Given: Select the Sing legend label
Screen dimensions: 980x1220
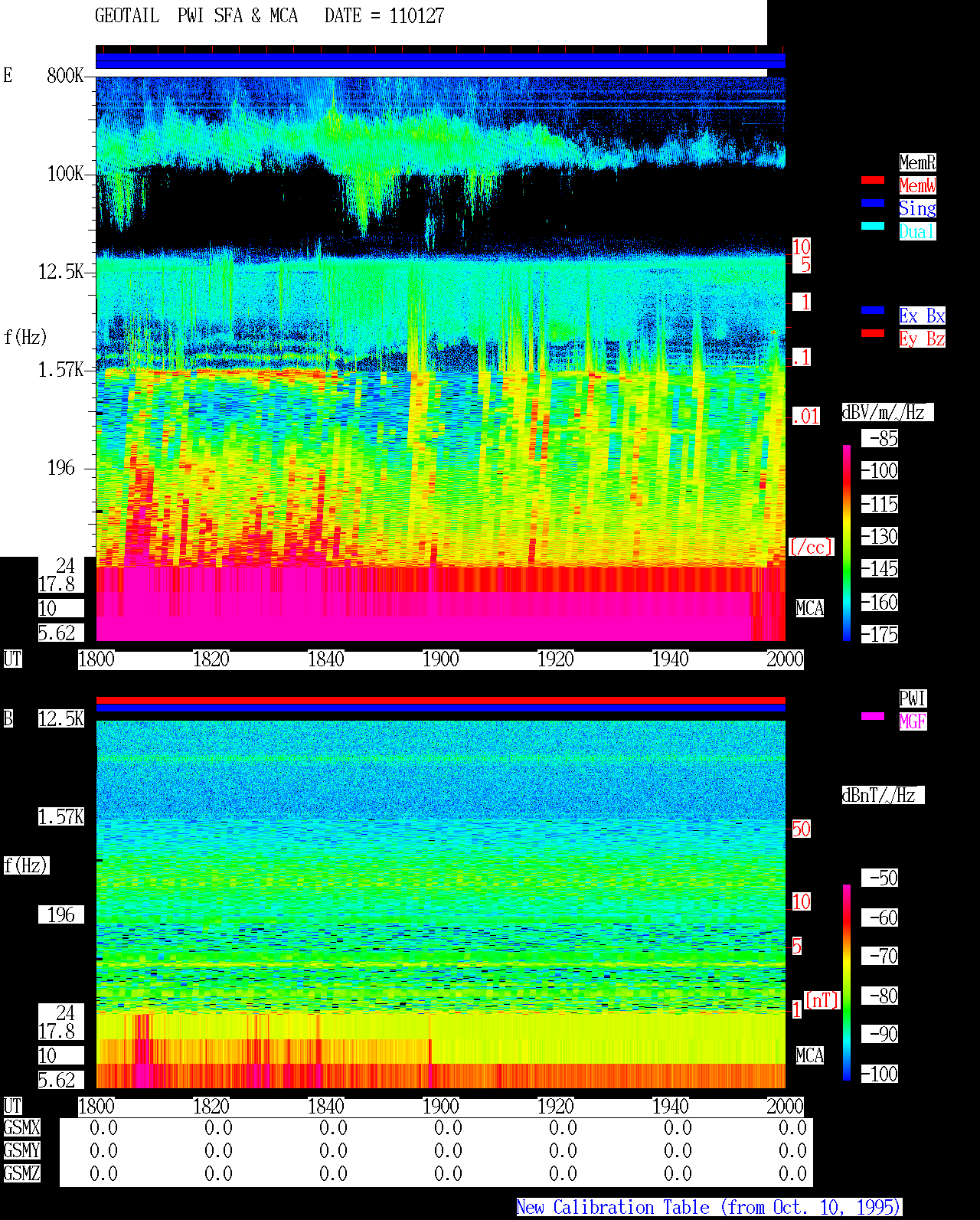Looking at the screenshot, I should pyautogui.click(x=917, y=208).
